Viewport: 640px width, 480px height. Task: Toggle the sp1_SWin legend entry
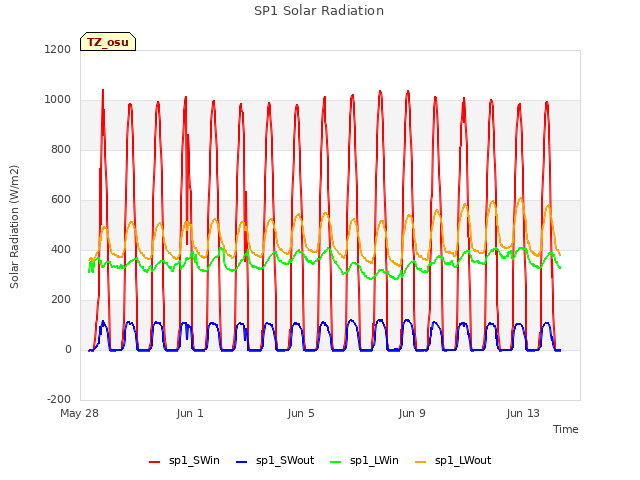click(184, 461)
